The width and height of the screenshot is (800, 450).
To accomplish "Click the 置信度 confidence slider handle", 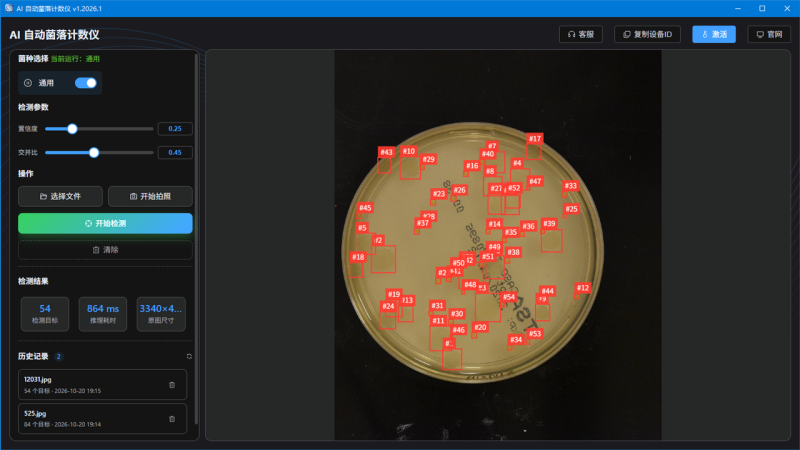I will pyautogui.click(x=72, y=129).
